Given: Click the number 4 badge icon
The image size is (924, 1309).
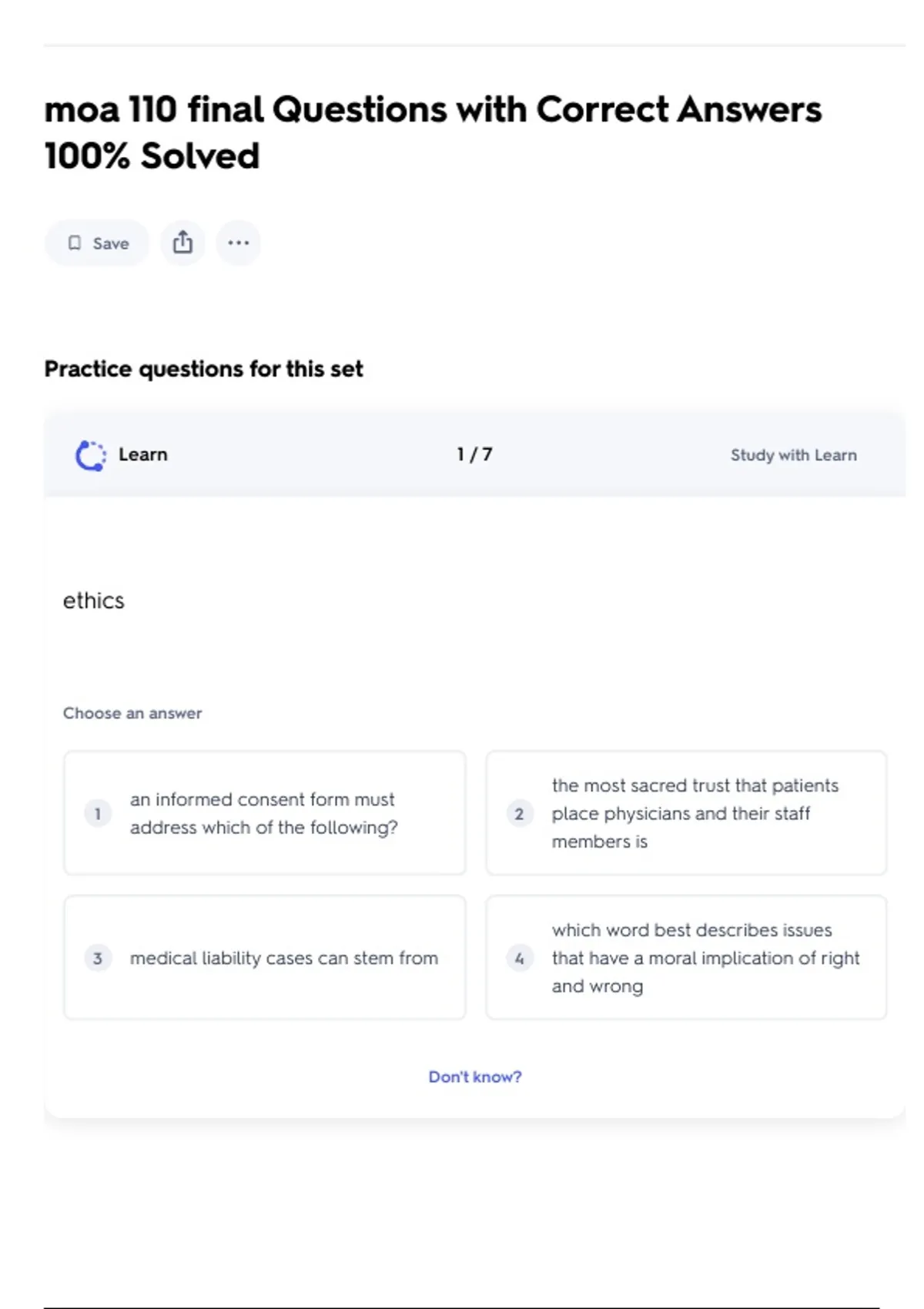Looking at the screenshot, I should coord(519,958).
